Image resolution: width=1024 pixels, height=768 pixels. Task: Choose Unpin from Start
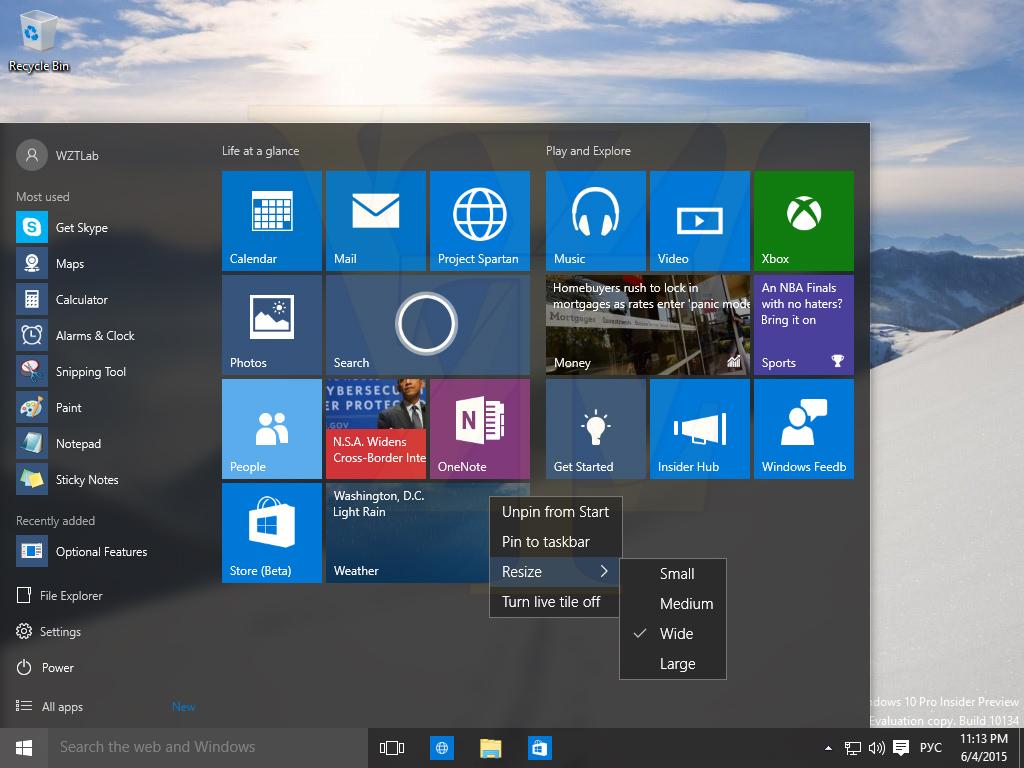click(555, 511)
